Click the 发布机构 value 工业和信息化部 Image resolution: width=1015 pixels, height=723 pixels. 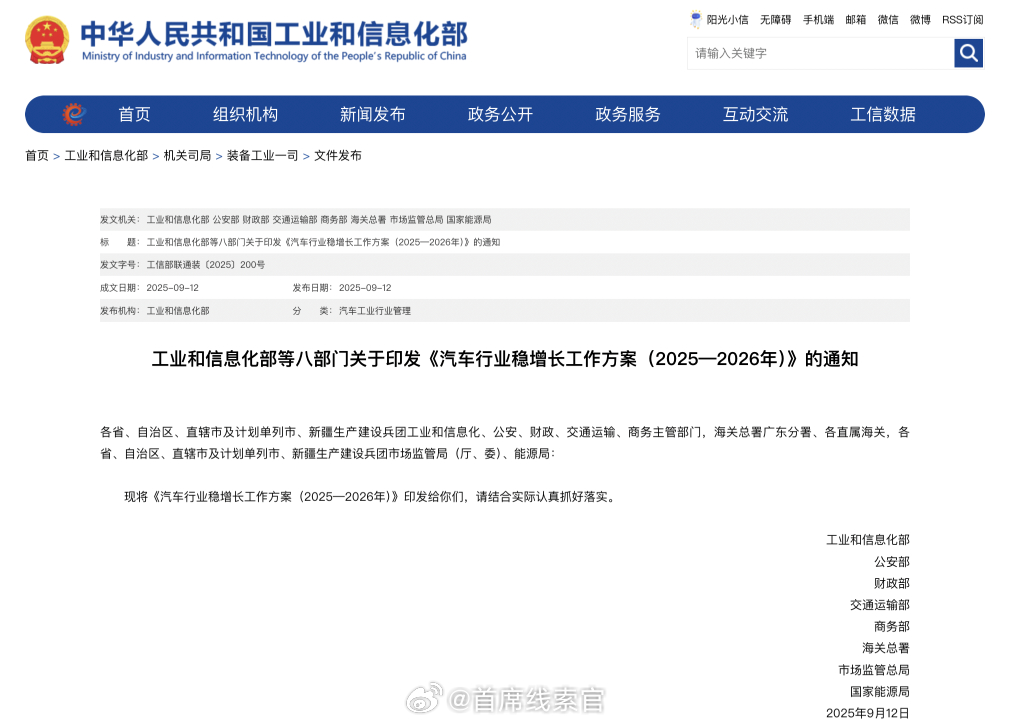[178, 311]
